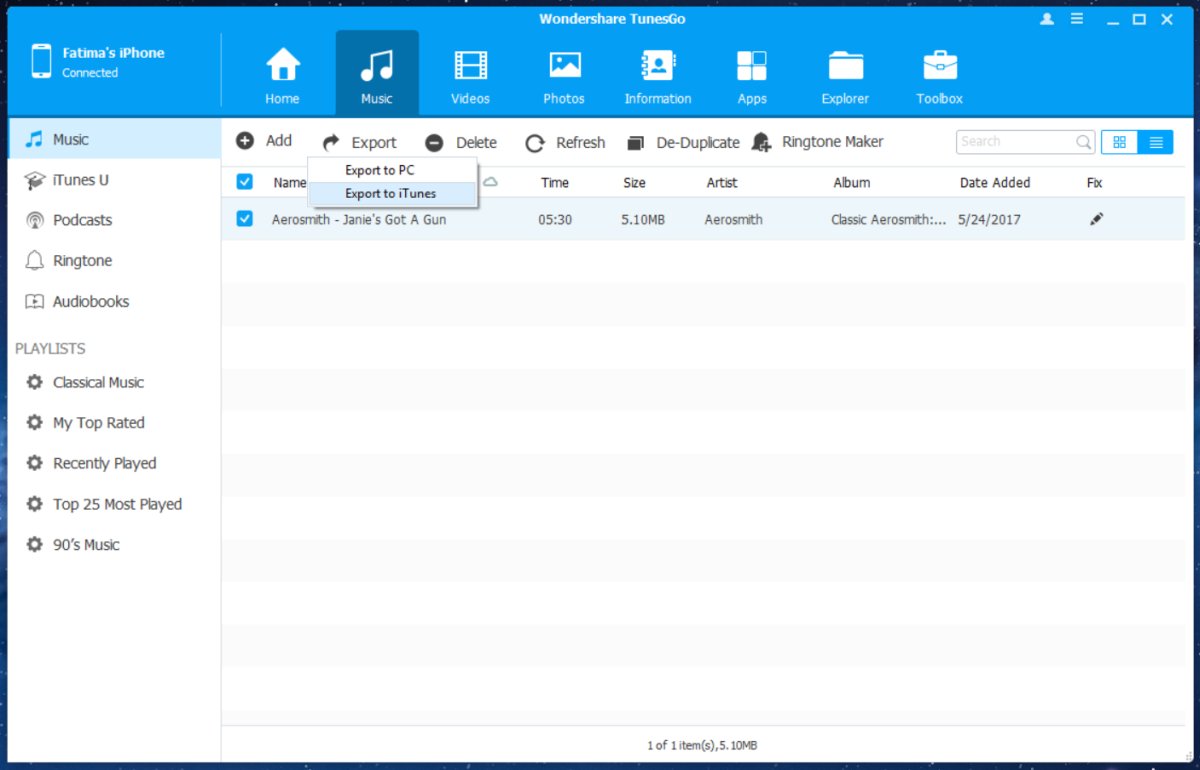Go to the Photos section
The image size is (1200, 770).
[564, 75]
